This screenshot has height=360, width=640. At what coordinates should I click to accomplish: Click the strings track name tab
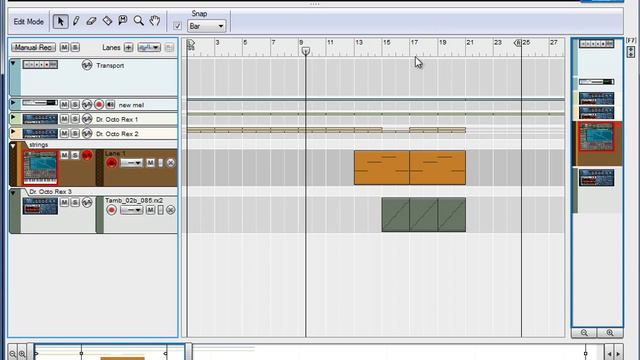pos(38,145)
